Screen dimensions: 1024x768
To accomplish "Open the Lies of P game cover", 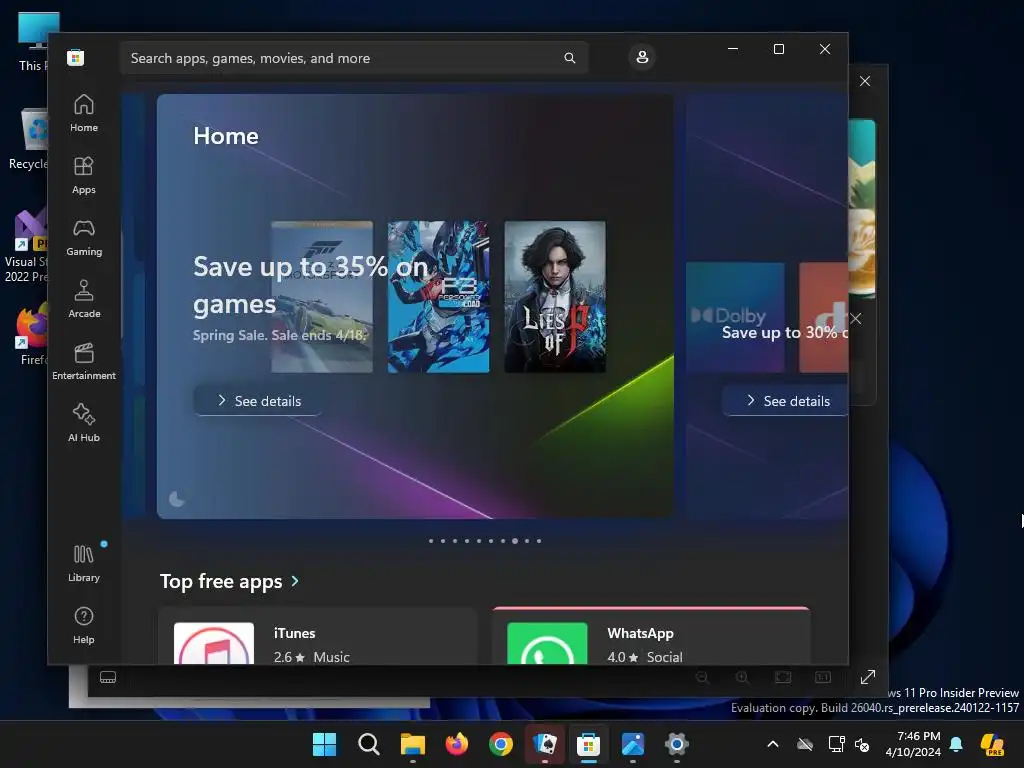I will (x=555, y=296).
